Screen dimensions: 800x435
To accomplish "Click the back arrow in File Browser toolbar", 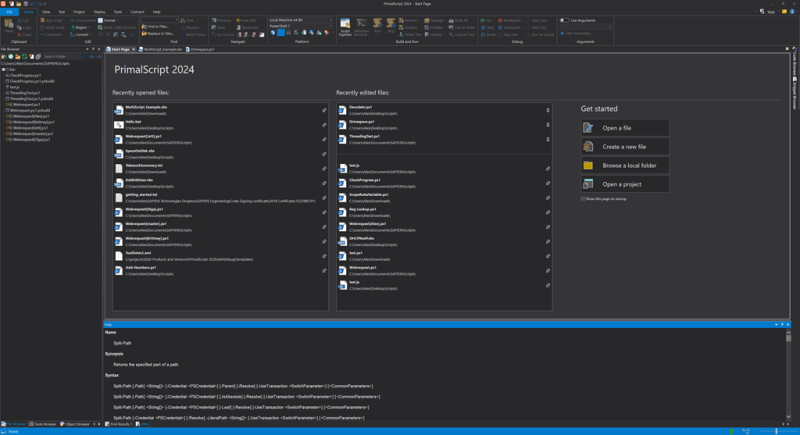I will pos(92,57).
